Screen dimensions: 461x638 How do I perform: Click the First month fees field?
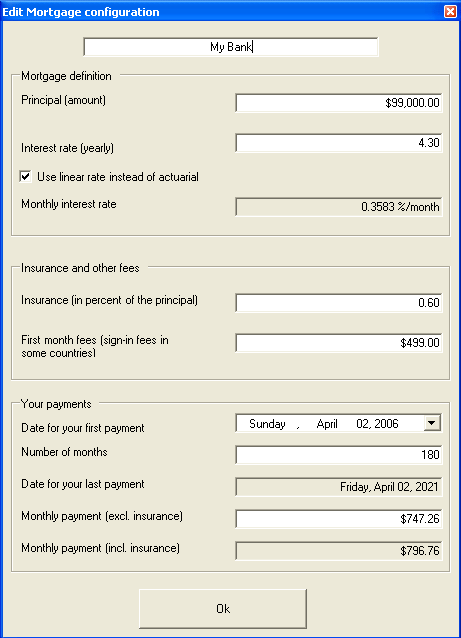[339, 343]
